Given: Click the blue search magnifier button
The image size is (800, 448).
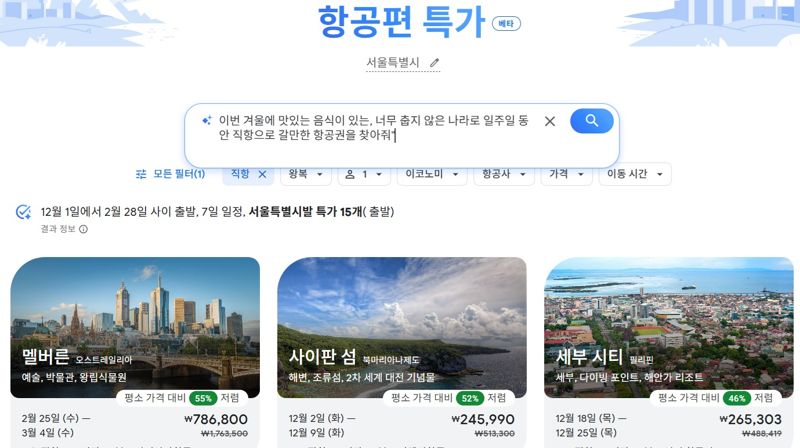Looking at the screenshot, I should tap(591, 121).
